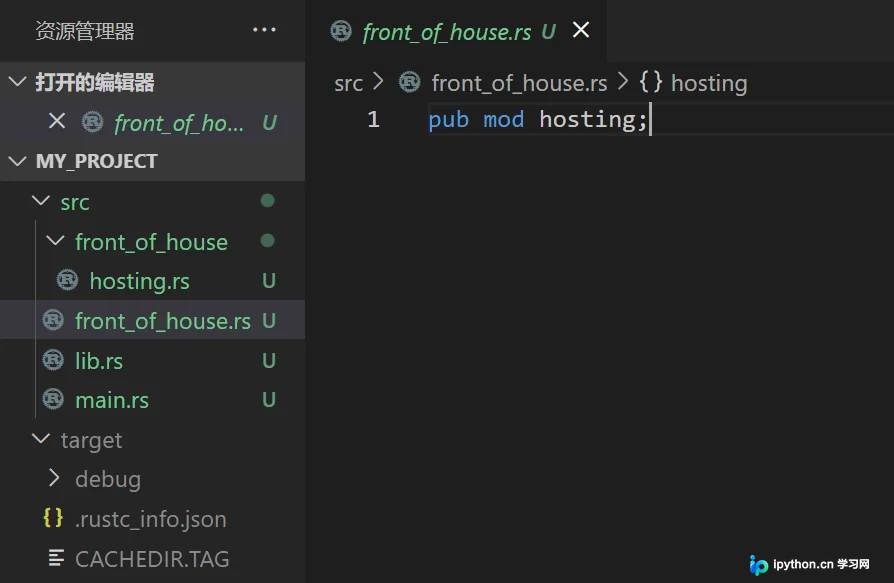Click the U status badge on lib.rs
894x583 pixels.
(x=269, y=361)
